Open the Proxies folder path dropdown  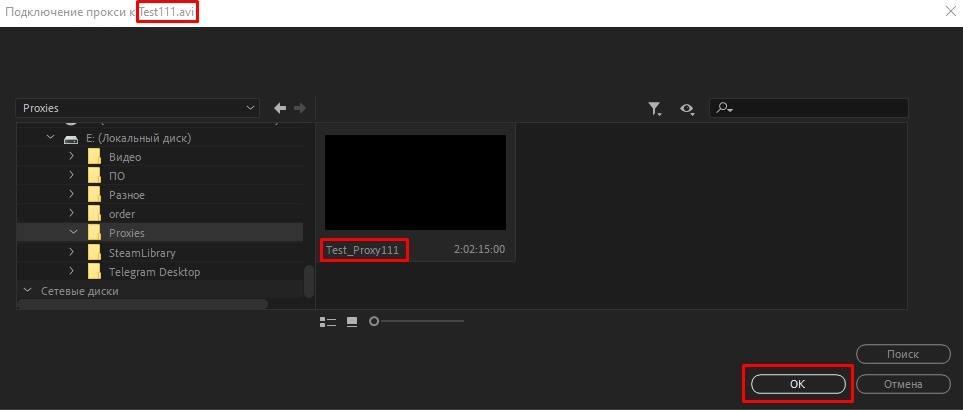138,108
